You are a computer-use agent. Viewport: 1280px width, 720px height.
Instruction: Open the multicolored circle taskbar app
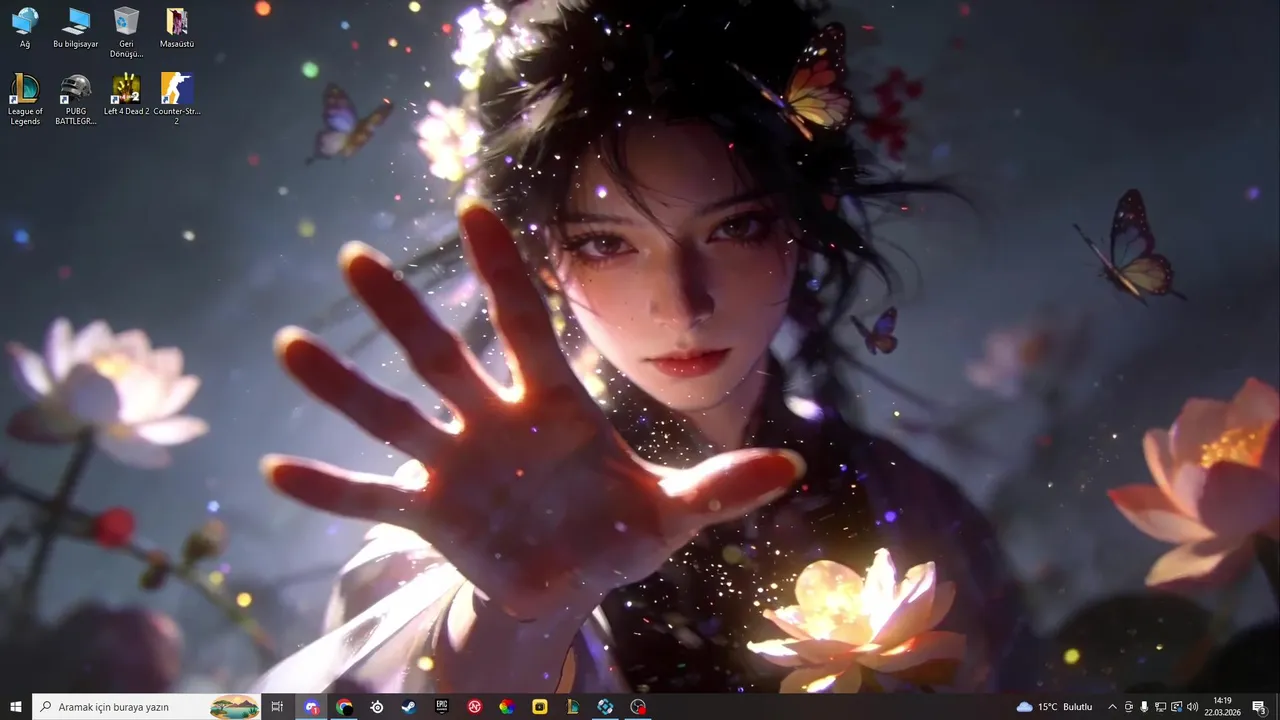pyautogui.click(x=507, y=707)
